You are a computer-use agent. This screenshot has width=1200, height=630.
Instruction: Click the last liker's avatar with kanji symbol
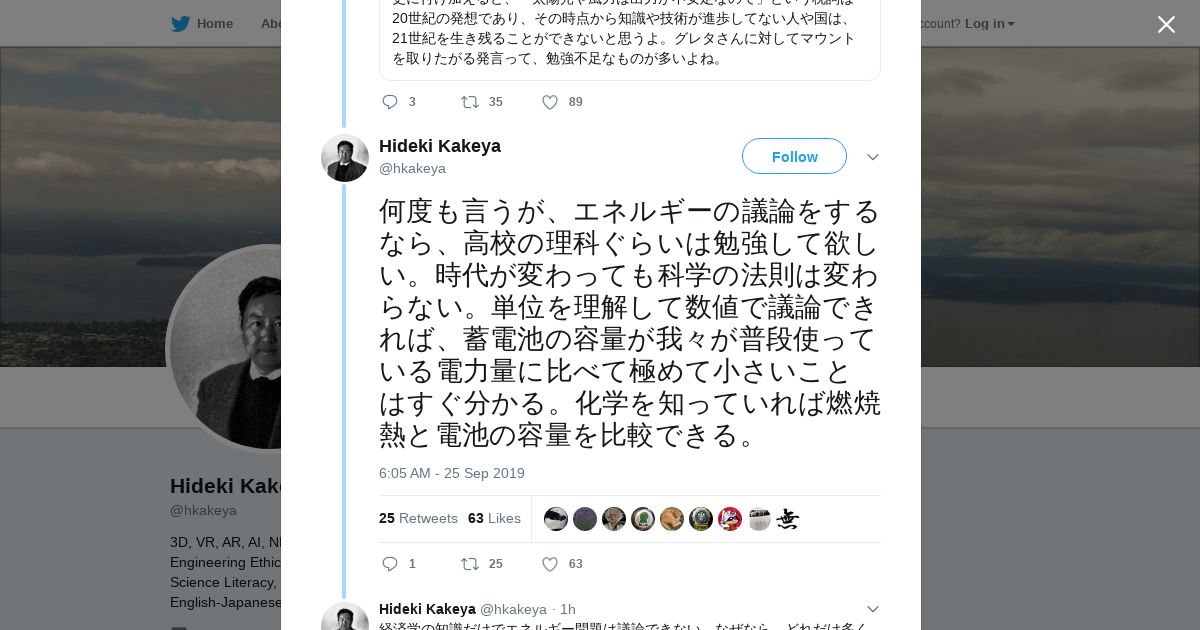788,519
